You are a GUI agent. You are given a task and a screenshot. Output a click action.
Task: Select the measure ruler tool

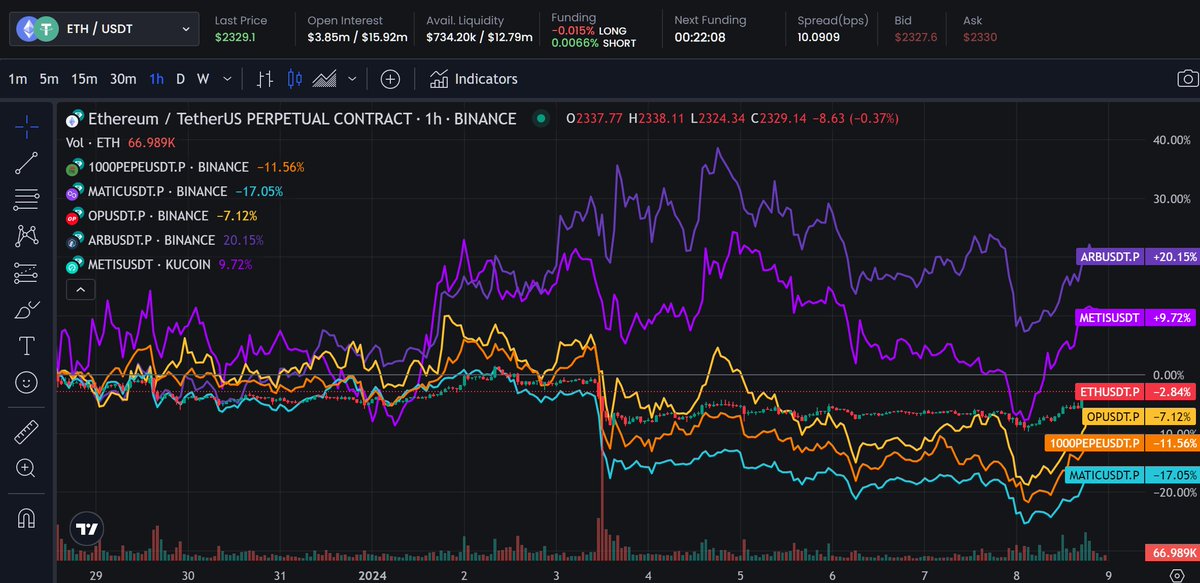27,434
